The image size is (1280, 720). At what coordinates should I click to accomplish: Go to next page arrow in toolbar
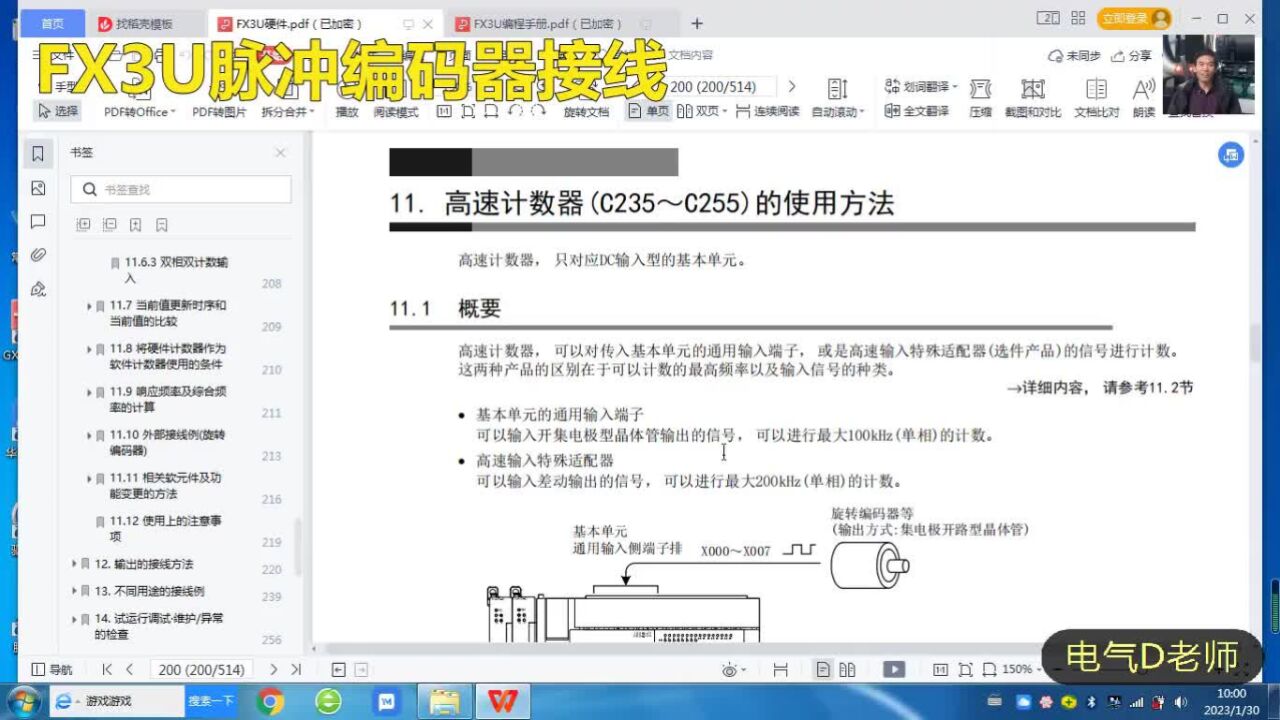[792, 87]
